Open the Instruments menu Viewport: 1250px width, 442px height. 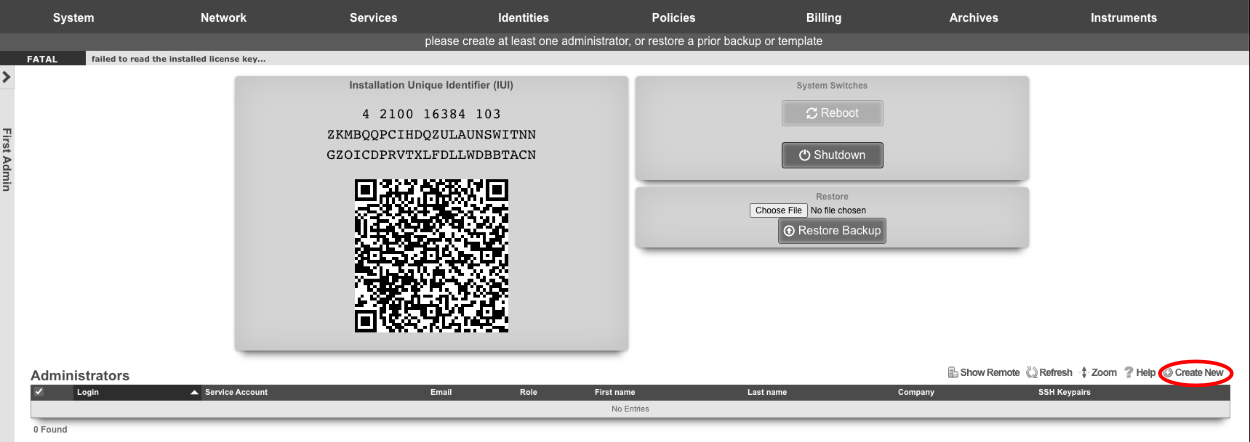[x=1123, y=17]
